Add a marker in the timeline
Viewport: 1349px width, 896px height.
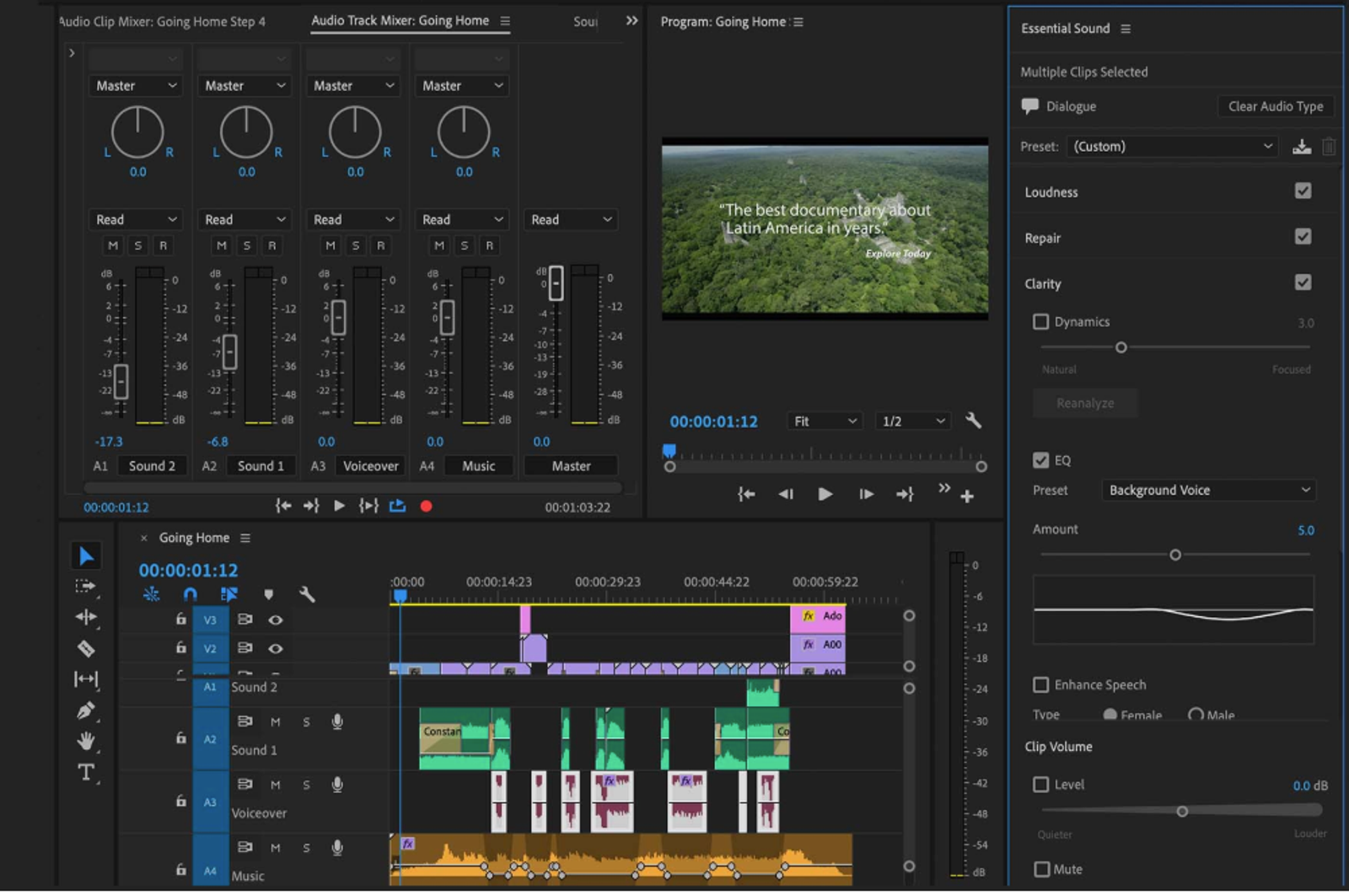[268, 594]
